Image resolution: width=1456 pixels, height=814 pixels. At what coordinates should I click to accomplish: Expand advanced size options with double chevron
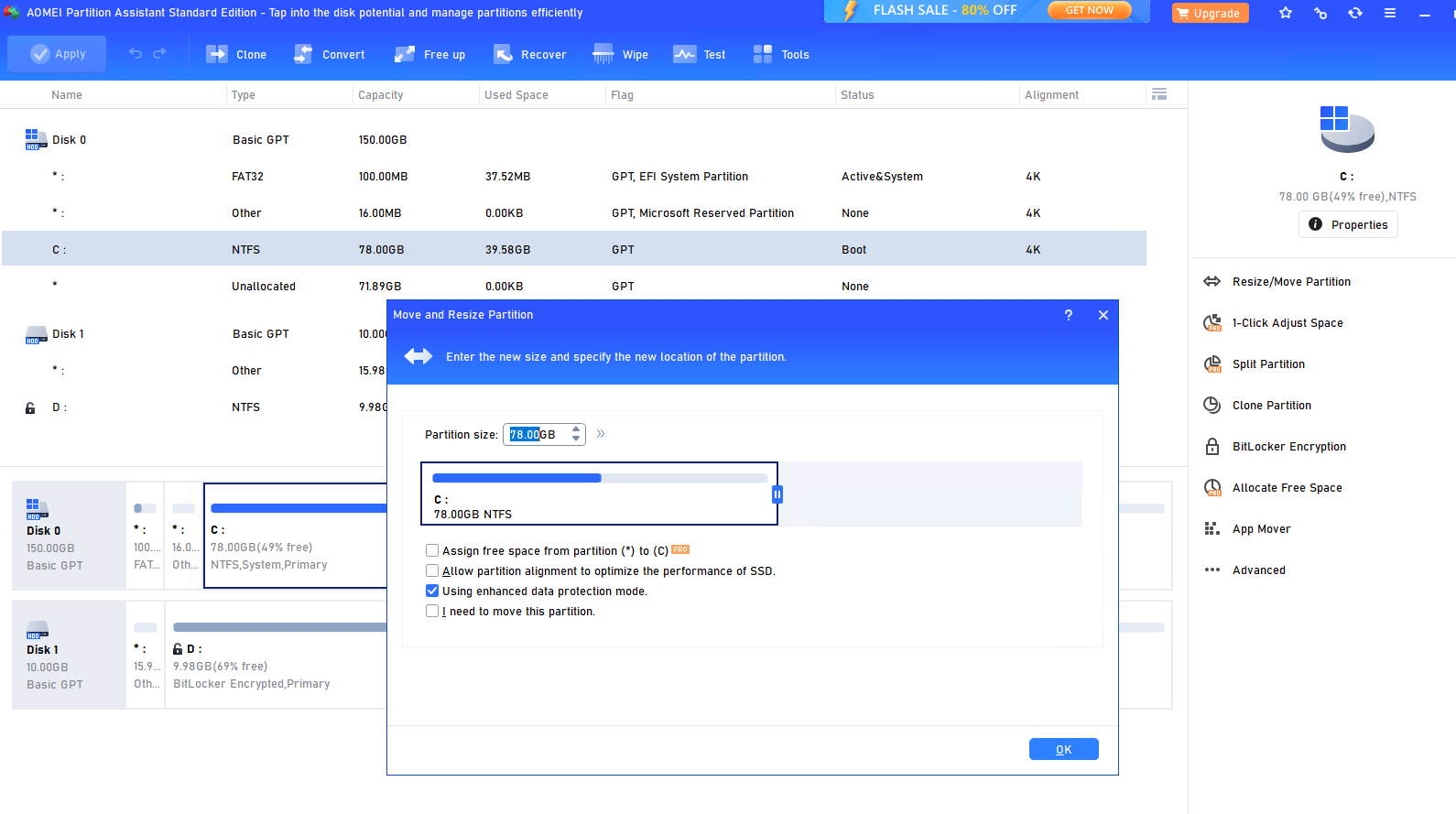[601, 434]
